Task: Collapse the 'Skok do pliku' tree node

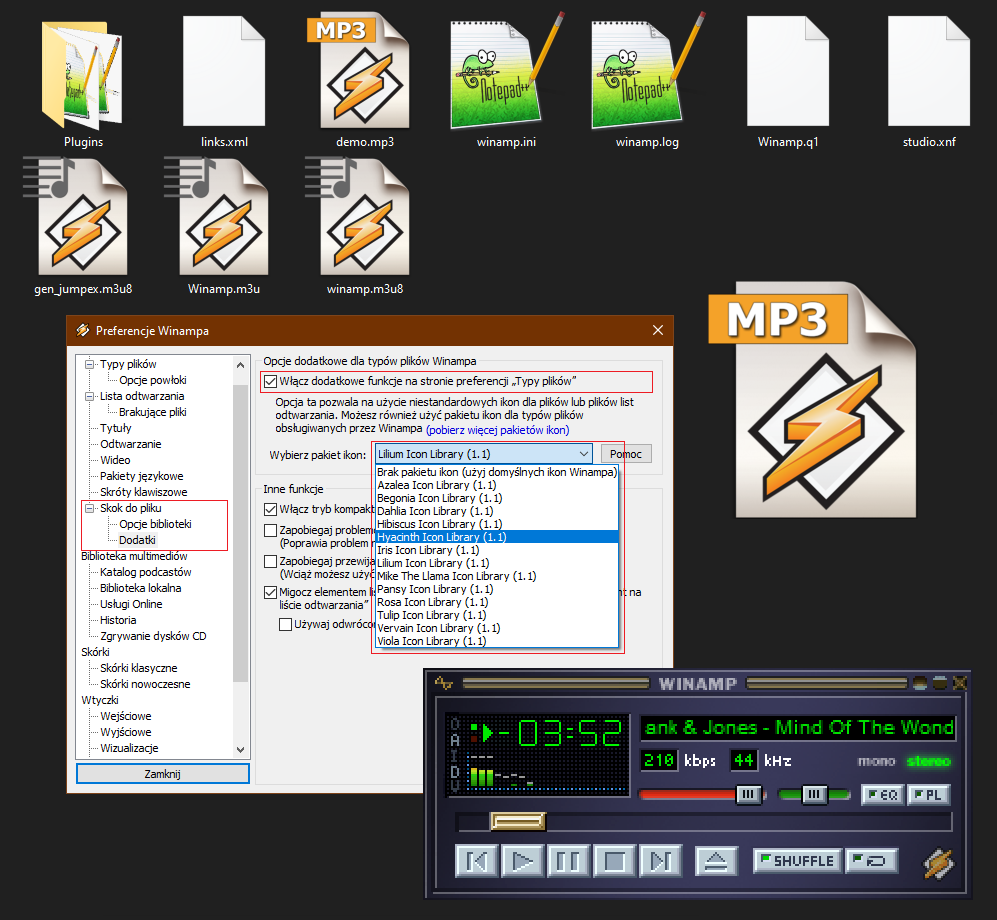Action: tap(90, 508)
